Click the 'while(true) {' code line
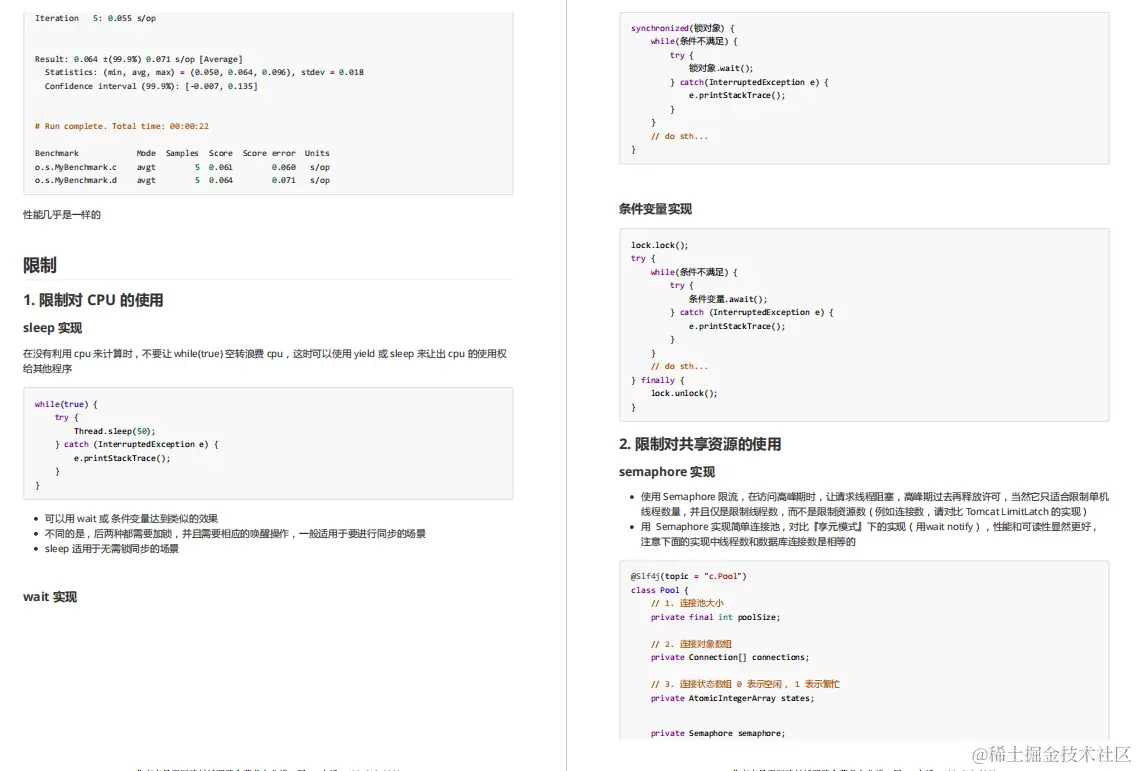 pyautogui.click(x=66, y=404)
